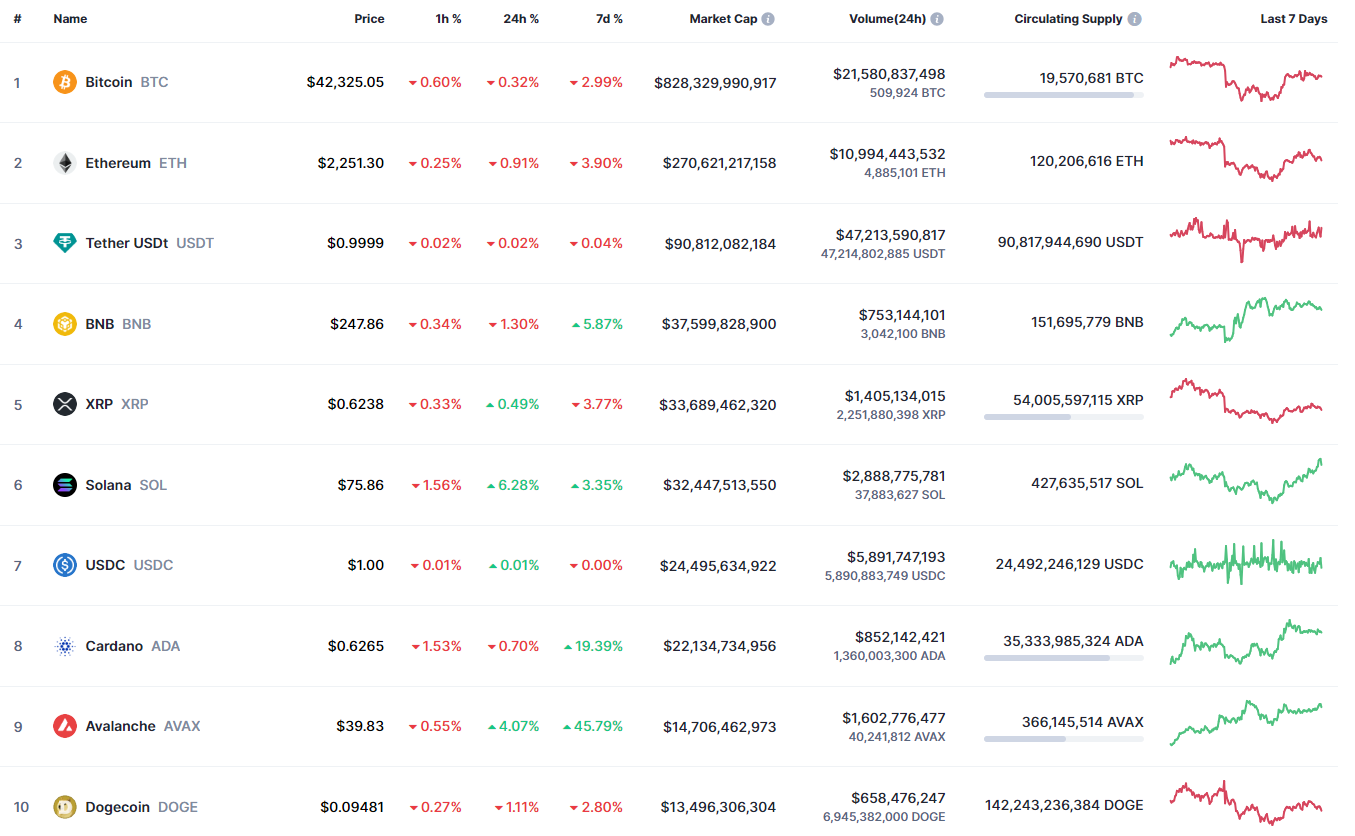
Task: Click the Solana logo icon
Action: pos(65,485)
